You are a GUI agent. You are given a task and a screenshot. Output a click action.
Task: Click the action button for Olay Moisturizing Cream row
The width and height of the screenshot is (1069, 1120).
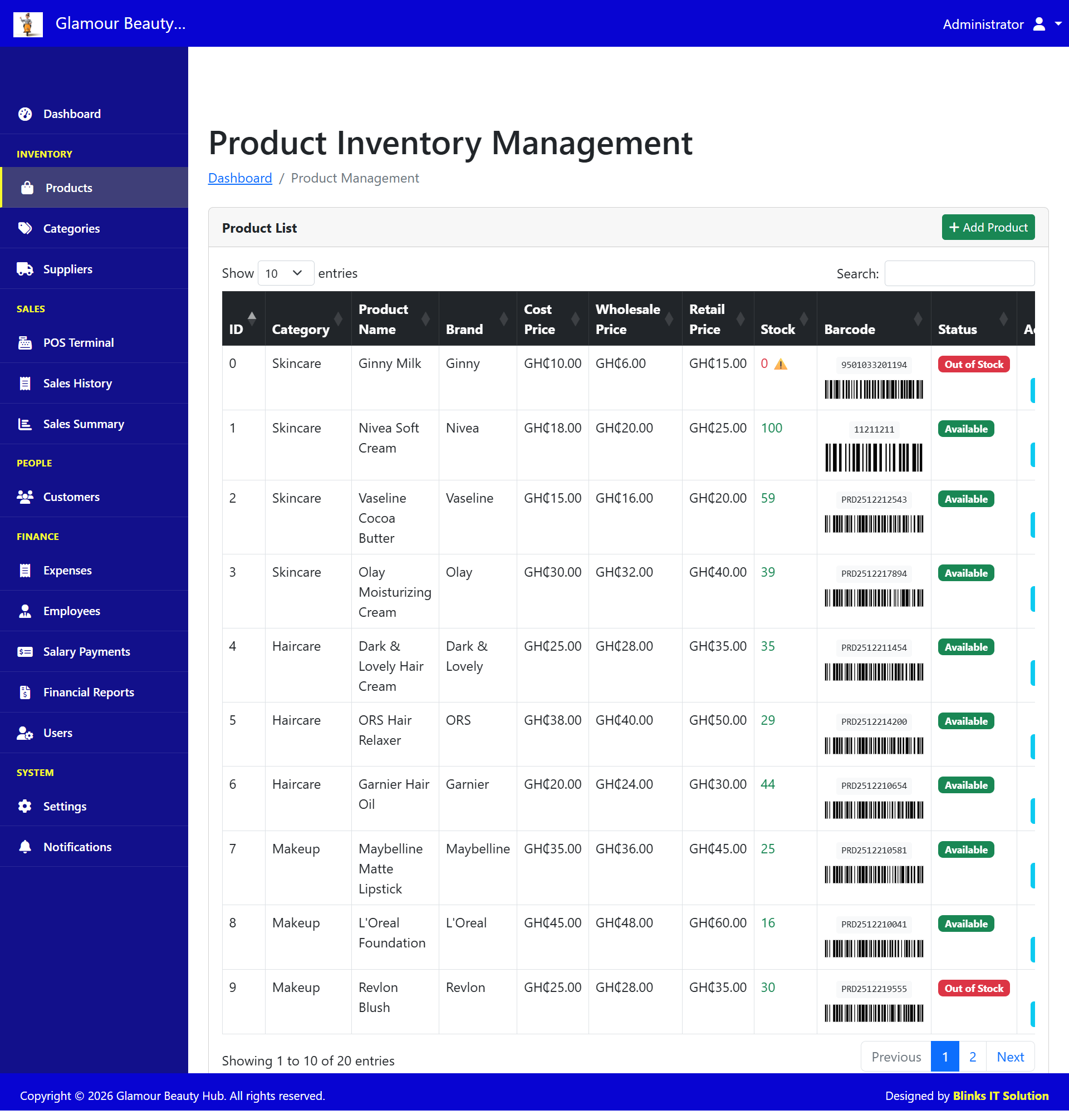coord(1032,599)
